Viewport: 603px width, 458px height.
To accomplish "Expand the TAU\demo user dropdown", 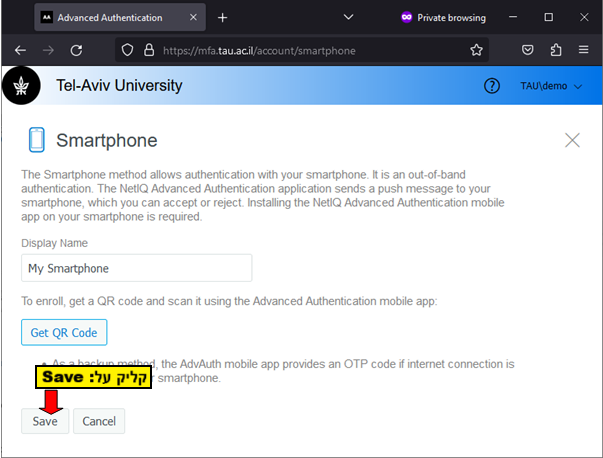I will pyautogui.click(x=550, y=86).
